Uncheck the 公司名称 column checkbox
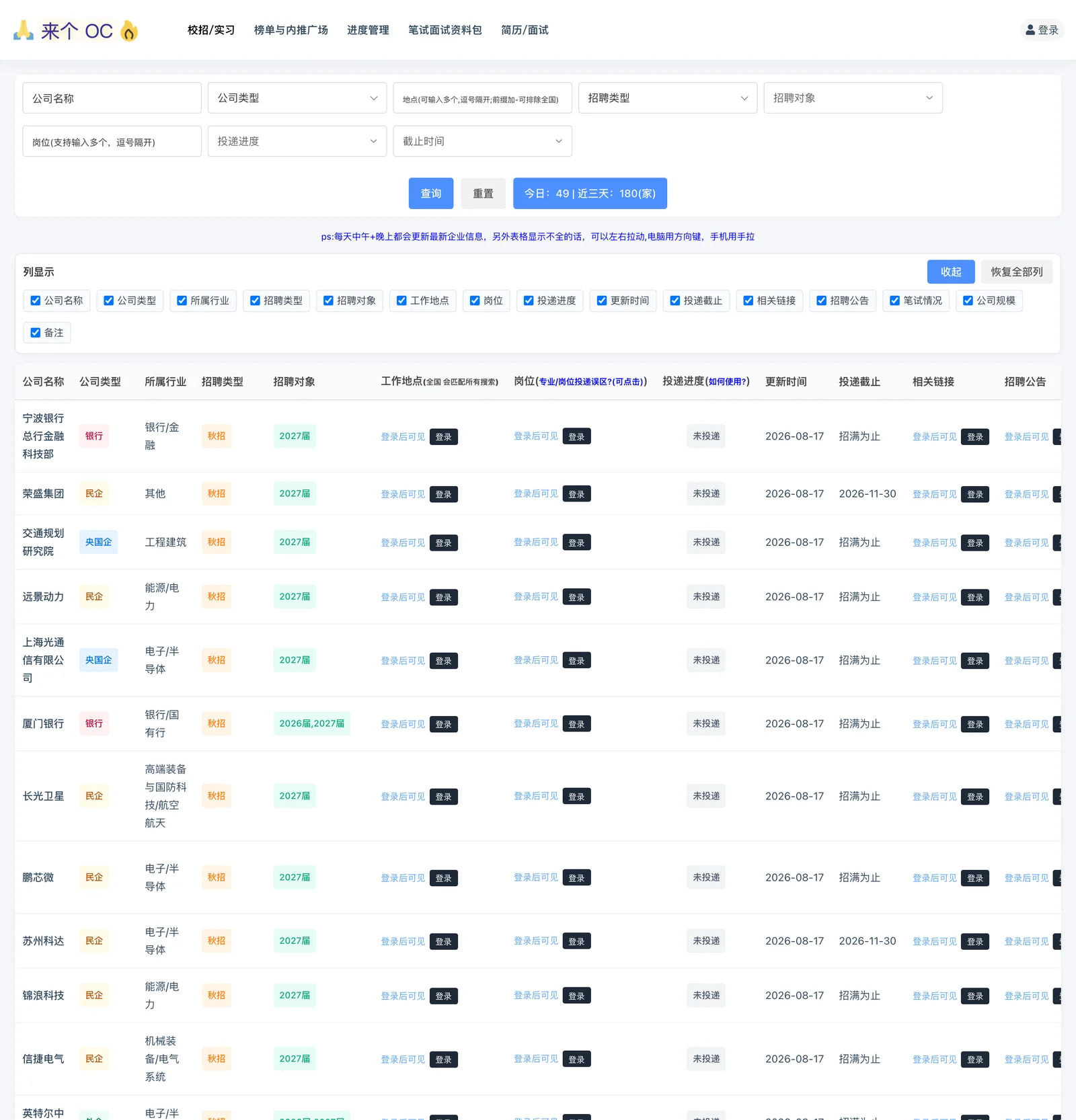 [36, 301]
